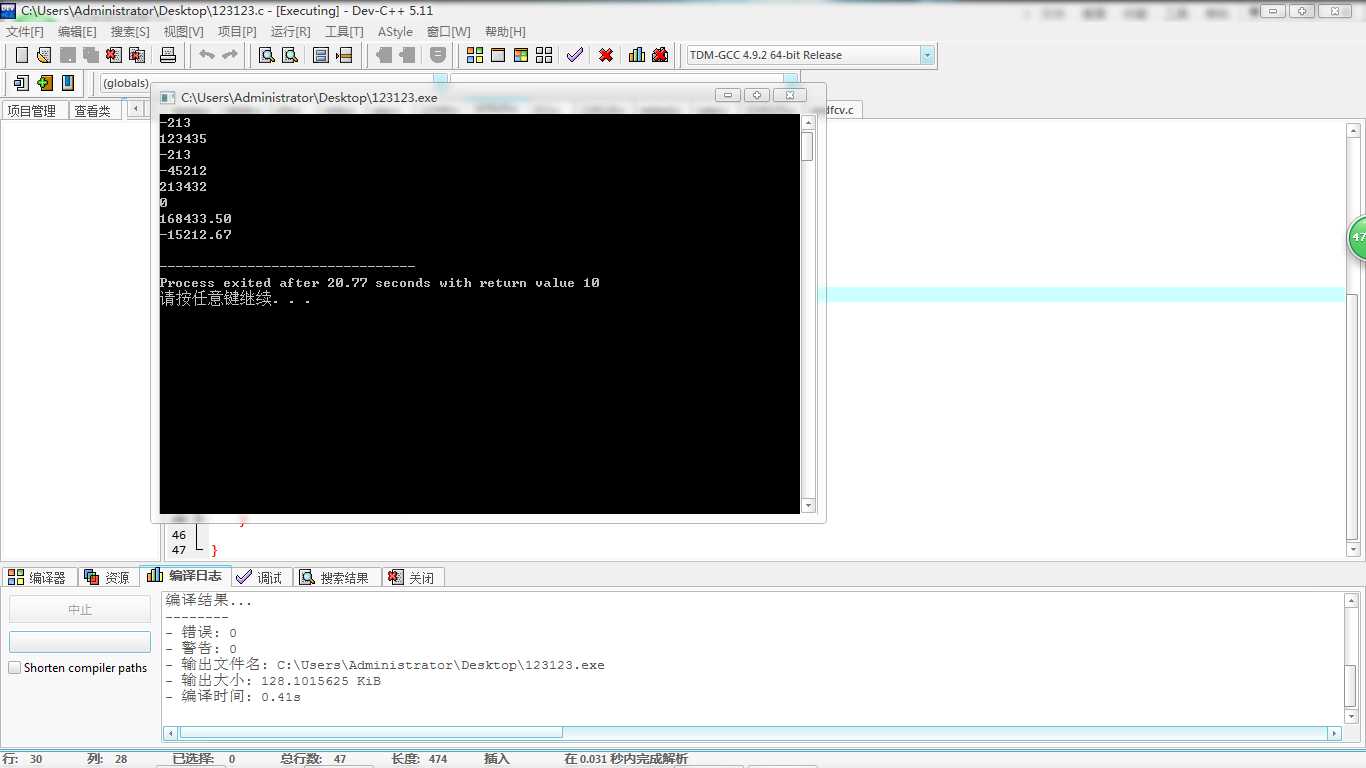1366x768 pixels.
Task: Open the 文件[F] menu
Action: (25, 32)
